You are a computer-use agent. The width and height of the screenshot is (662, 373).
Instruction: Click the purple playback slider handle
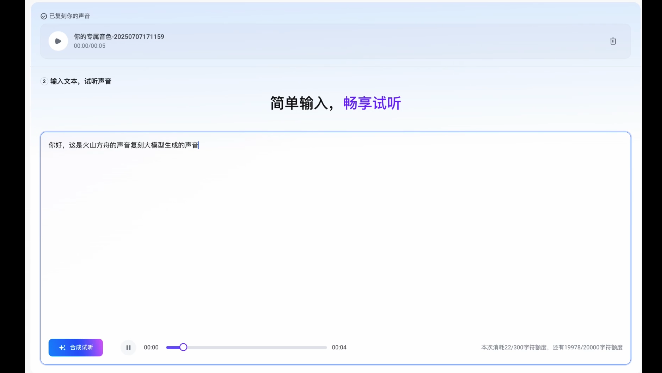point(183,347)
